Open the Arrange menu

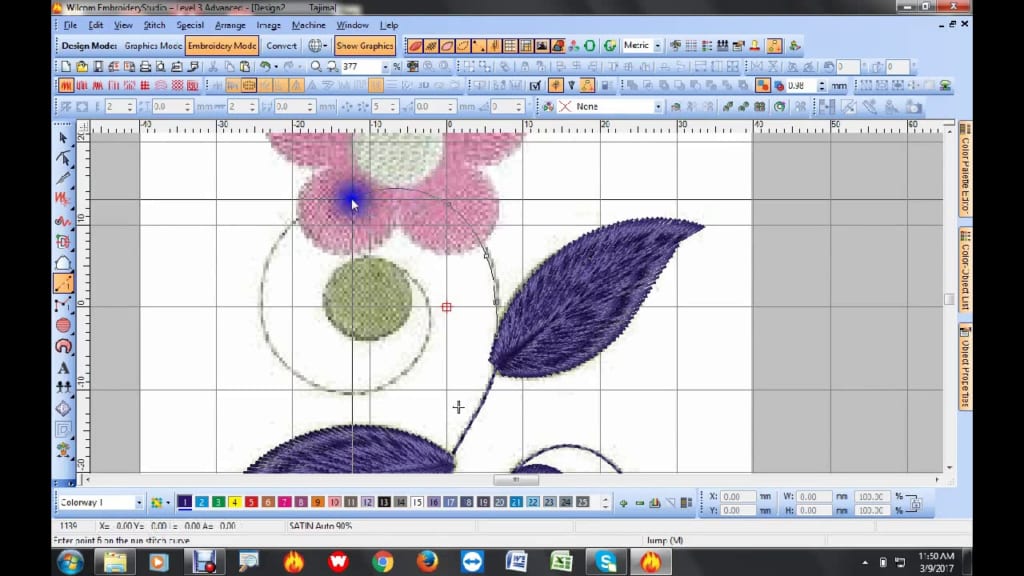(230, 25)
